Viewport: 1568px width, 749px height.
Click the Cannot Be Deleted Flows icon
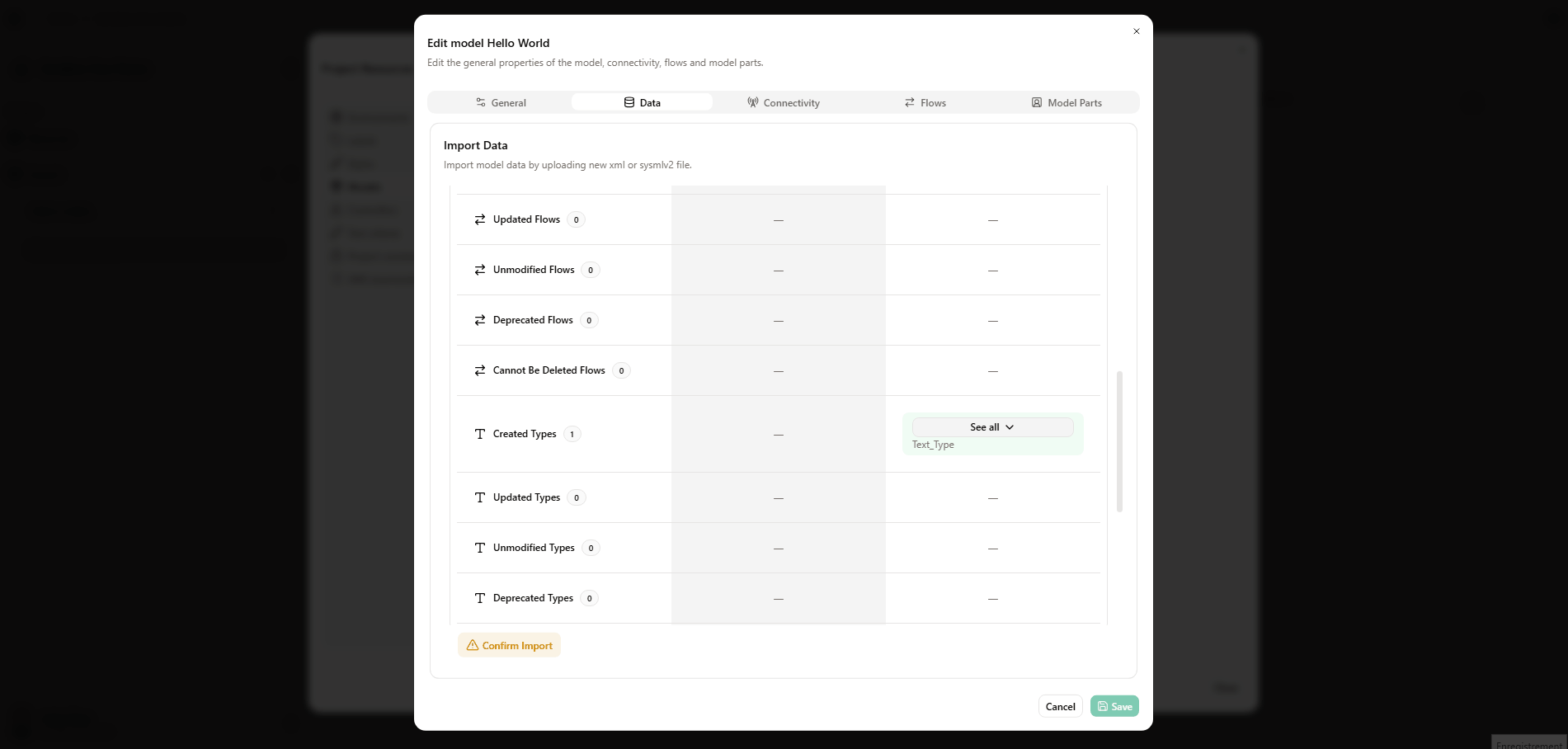click(x=480, y=370)
